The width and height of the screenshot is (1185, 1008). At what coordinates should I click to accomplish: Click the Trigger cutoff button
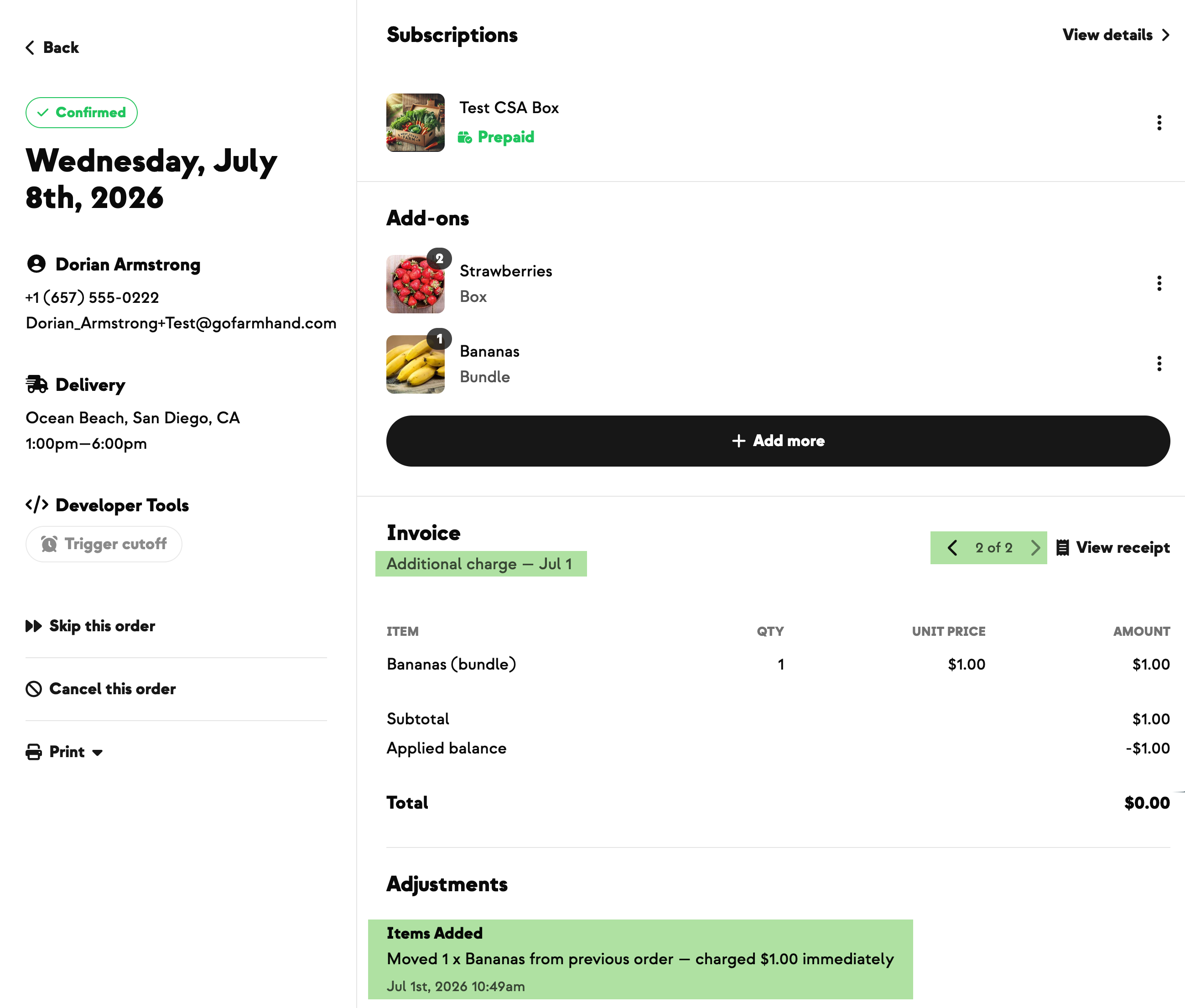(104, 544)
